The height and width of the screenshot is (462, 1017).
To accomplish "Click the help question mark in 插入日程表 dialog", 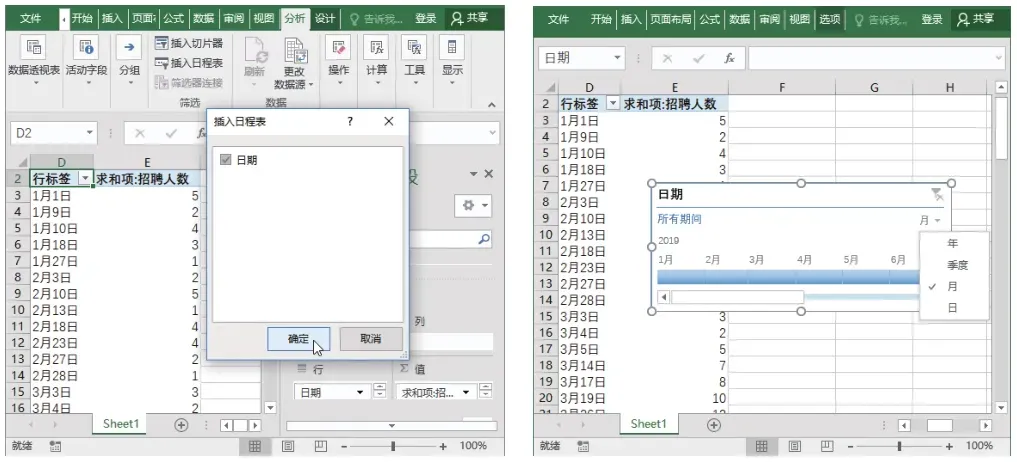I will 350,121.
